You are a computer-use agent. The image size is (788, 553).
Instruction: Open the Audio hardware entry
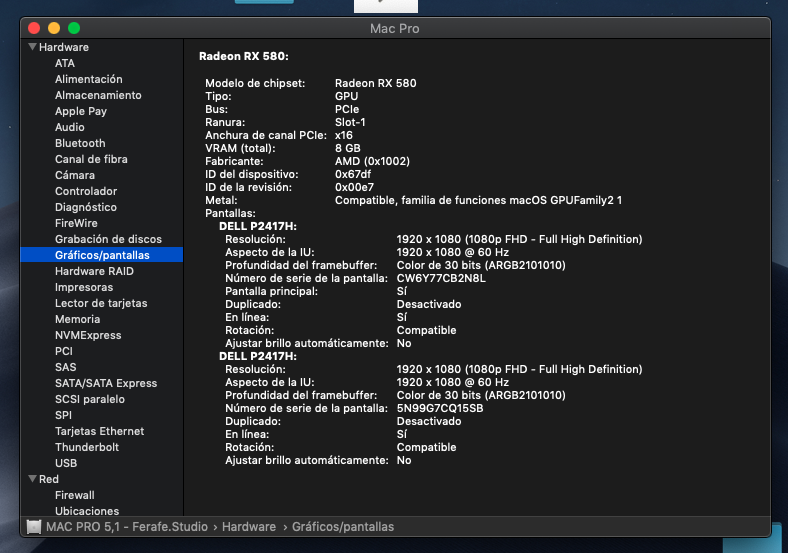click(69, 127)
